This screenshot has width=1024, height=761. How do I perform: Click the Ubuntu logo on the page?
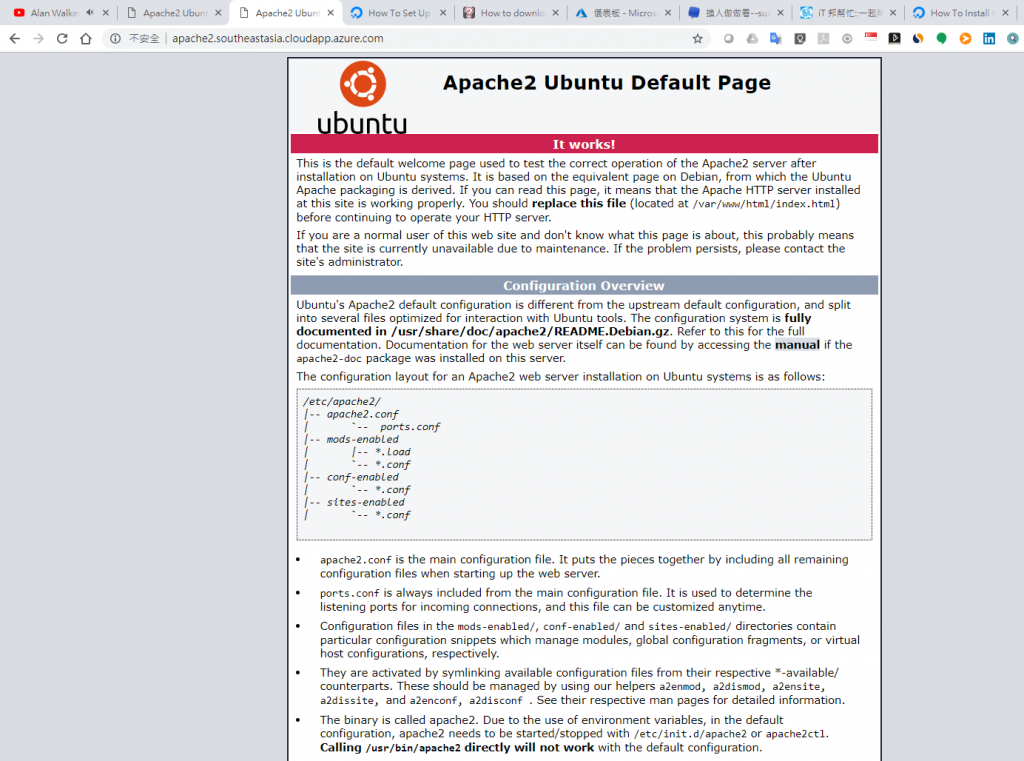(x=362, y=97)
